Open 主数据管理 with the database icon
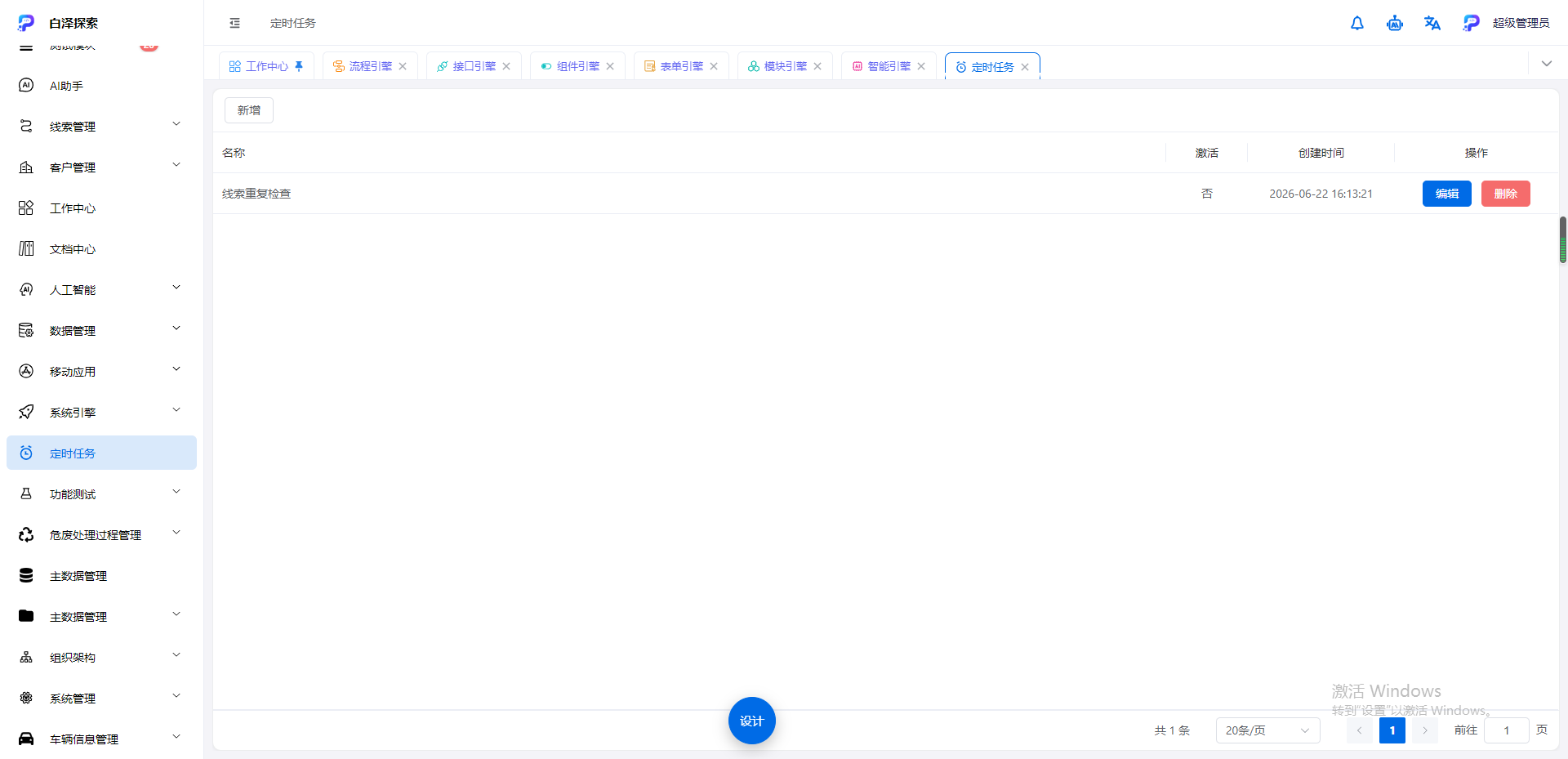The image size is (1568, 759). click(x=101, y=576)
